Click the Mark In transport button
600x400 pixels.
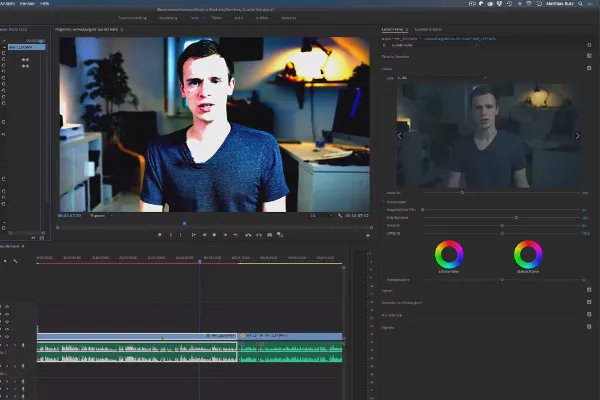click(171, 235)
